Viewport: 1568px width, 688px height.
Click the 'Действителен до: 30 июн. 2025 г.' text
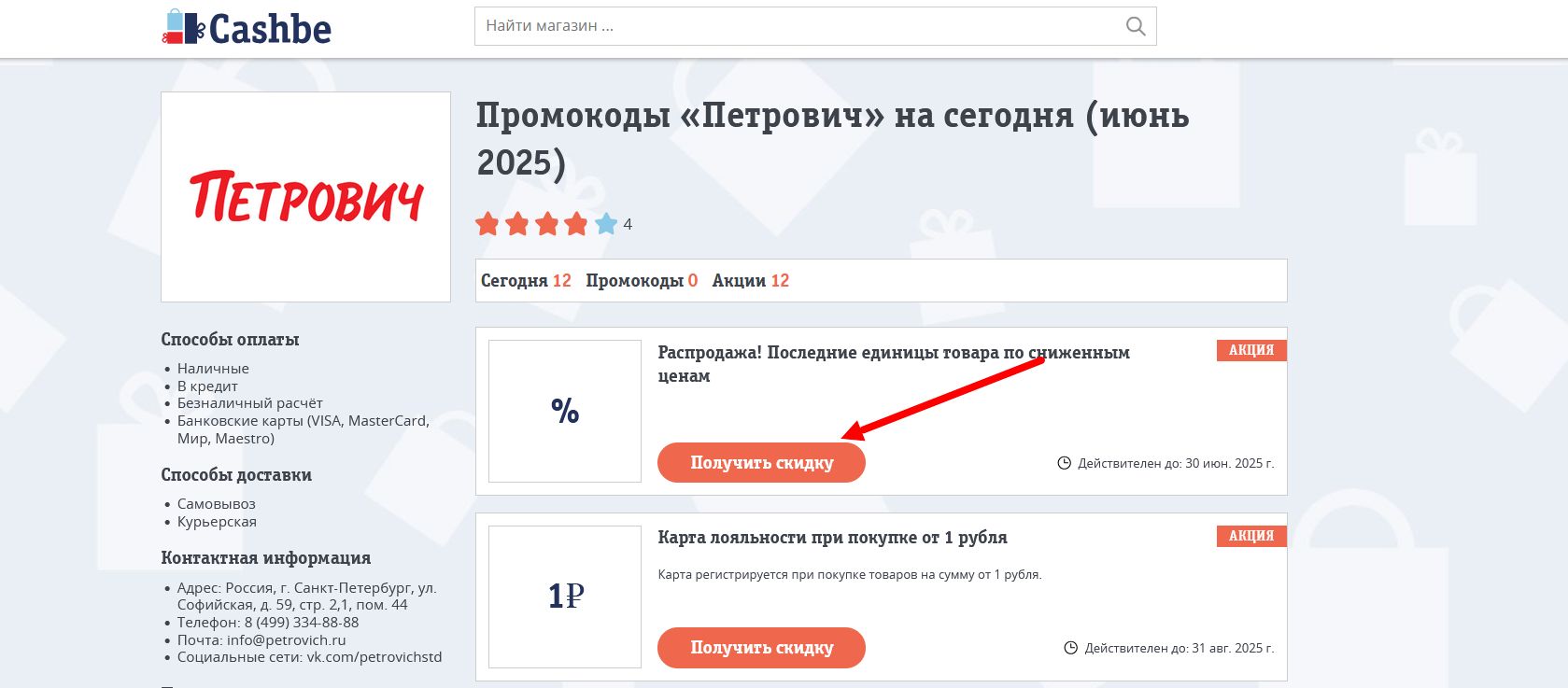(x=1176, y=463)
